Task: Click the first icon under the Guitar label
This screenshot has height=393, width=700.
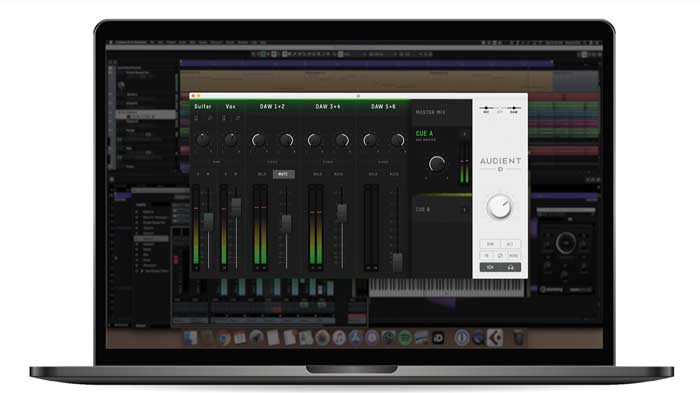Action: (196, 118)
